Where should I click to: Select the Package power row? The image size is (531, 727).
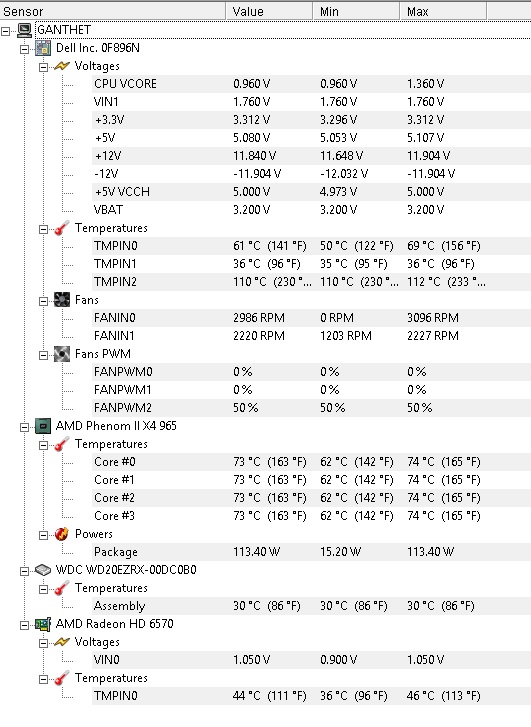pos(311,552)
